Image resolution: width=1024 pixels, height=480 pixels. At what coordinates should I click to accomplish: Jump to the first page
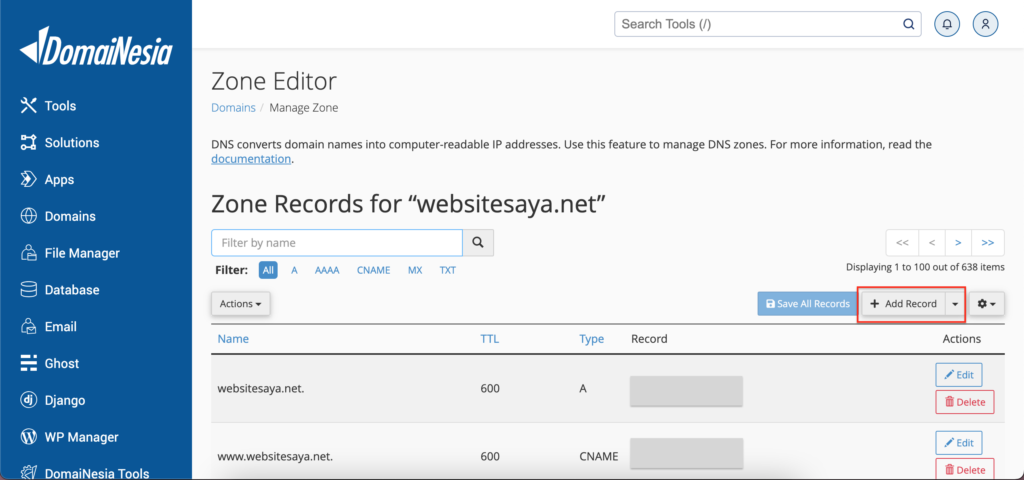903,242
